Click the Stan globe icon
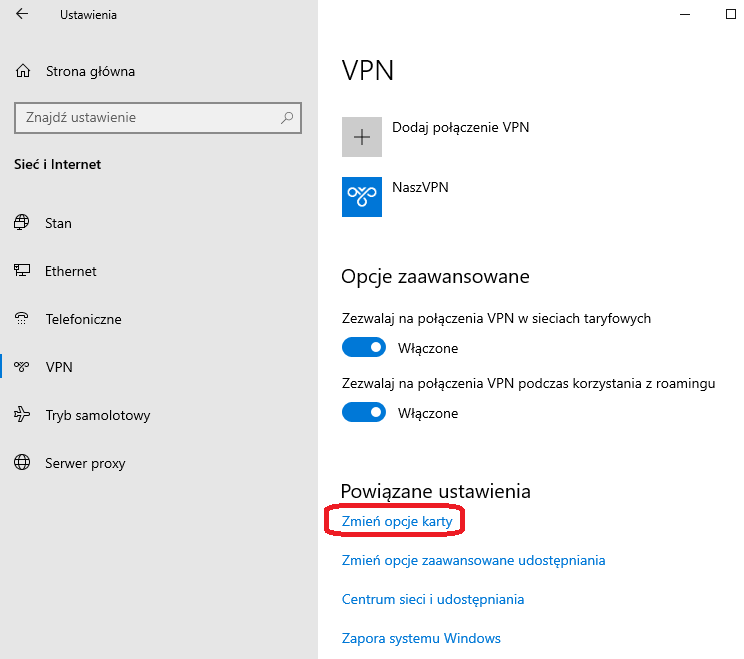Image resolution: width=744 pixels, height=659 pixels. point(22,223)
